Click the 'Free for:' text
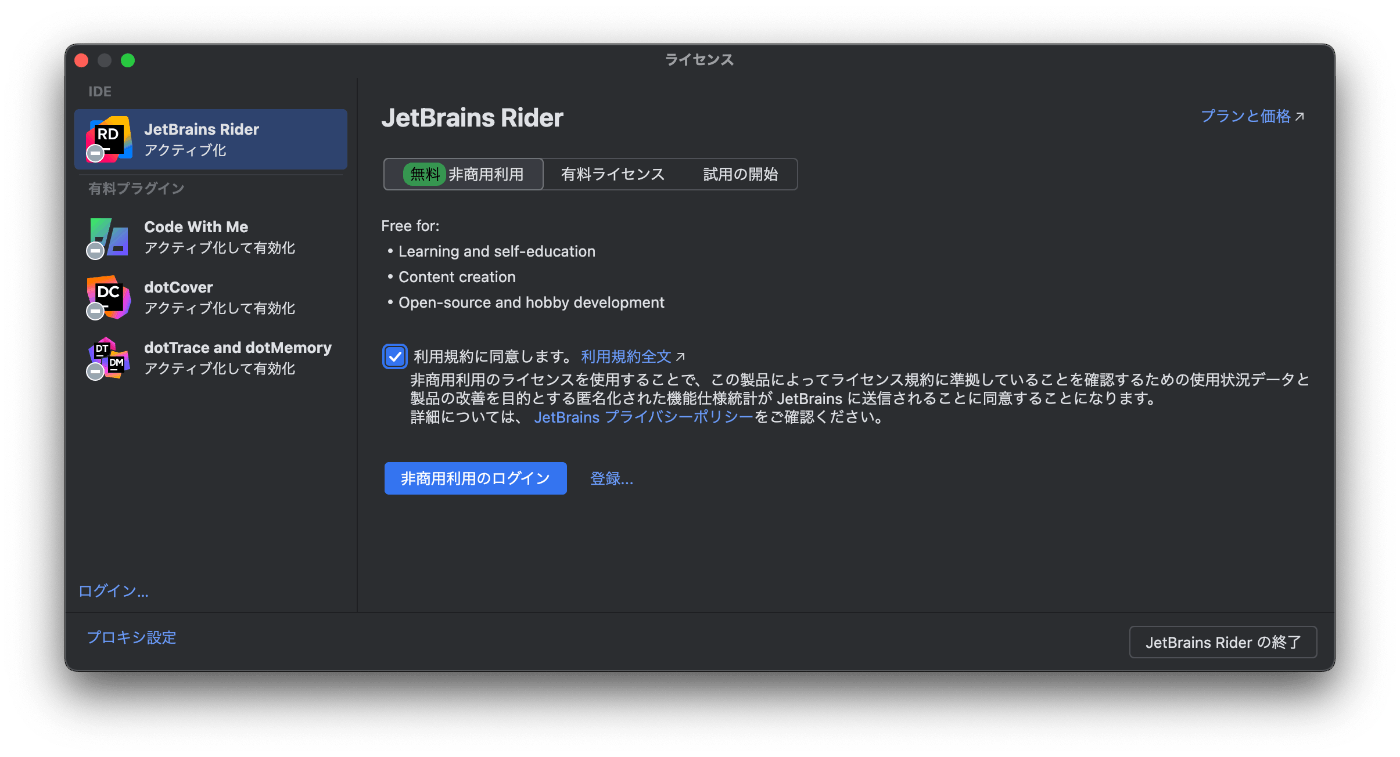 (410, 226)
